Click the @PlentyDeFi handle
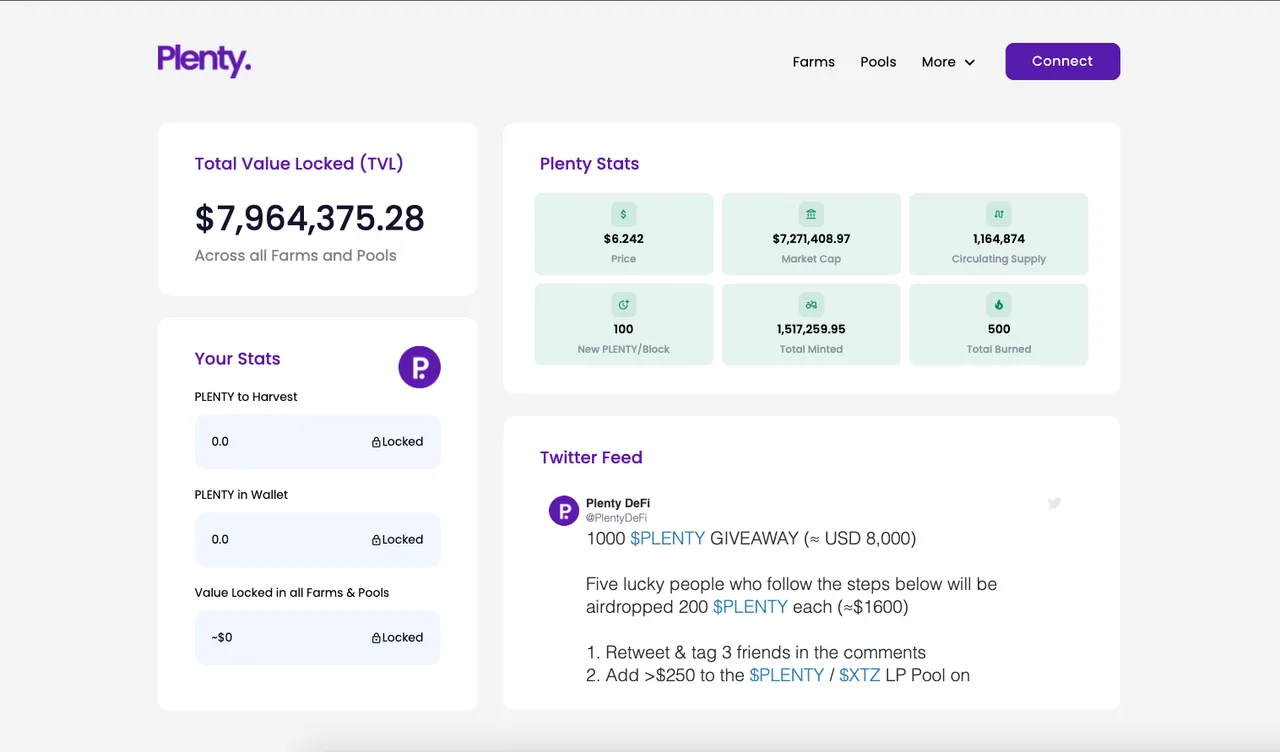This screenshot has width=1280, height=752. (x=616, y=518)
